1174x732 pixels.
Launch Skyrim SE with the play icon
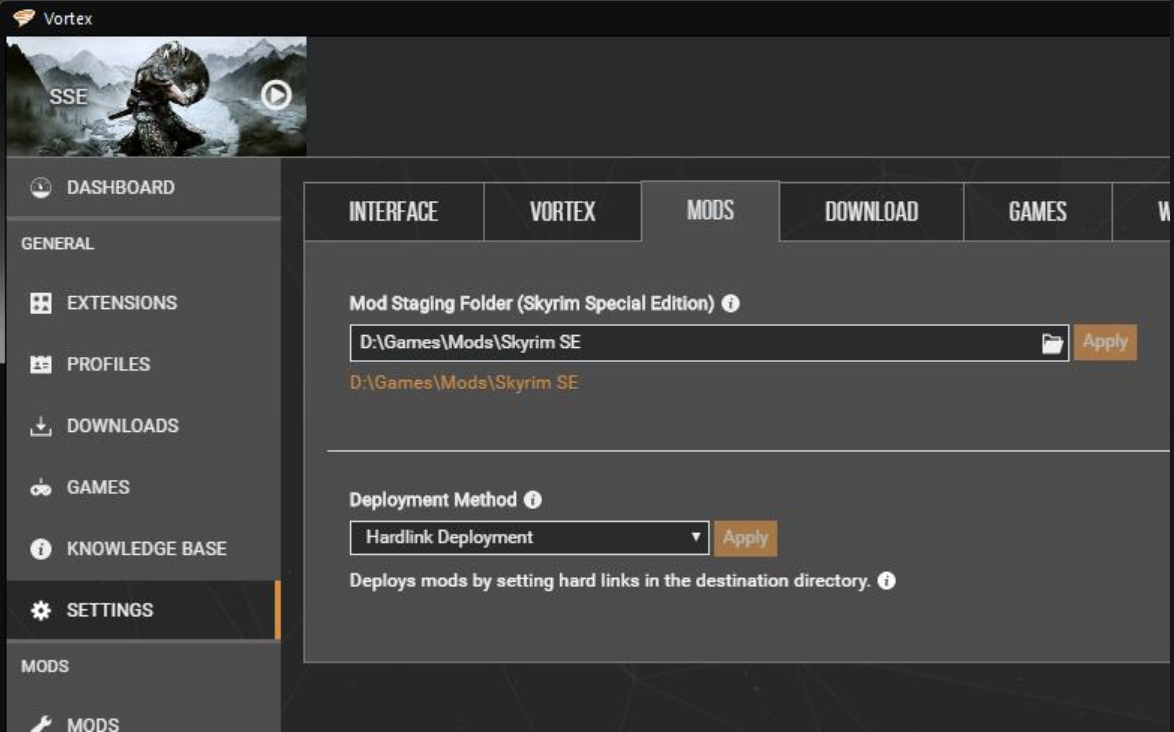point(276,95)
